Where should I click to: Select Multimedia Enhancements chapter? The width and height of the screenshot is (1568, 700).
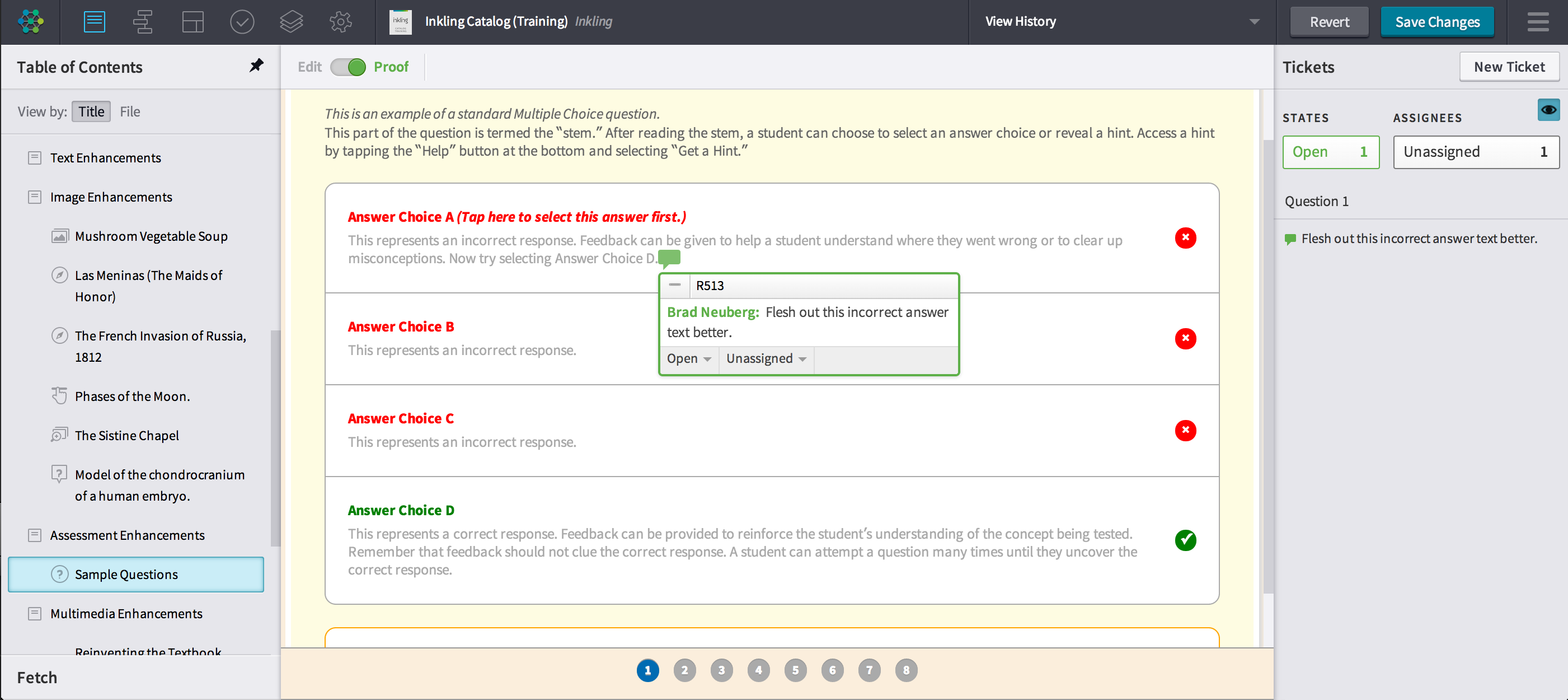click(126, 614)
